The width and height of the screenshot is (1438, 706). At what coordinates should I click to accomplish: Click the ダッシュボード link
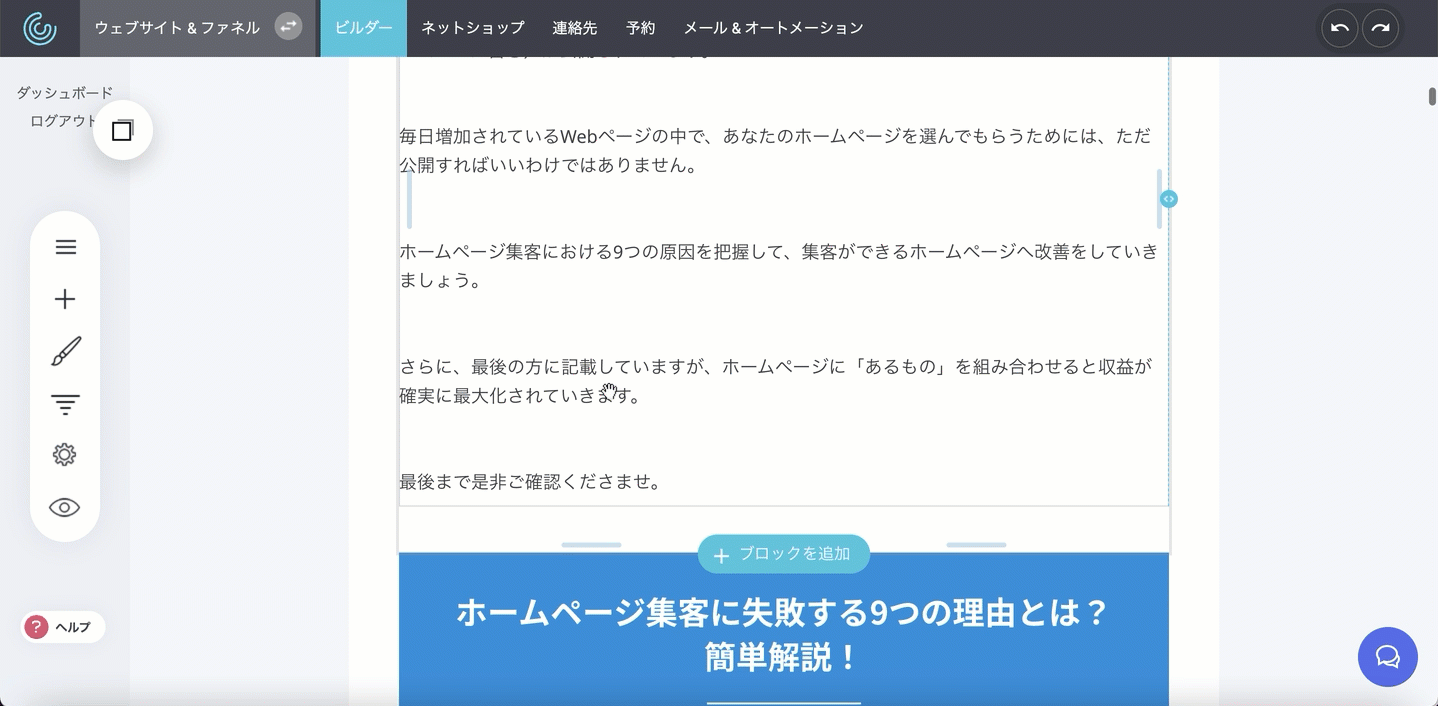[x=65, y=93]
